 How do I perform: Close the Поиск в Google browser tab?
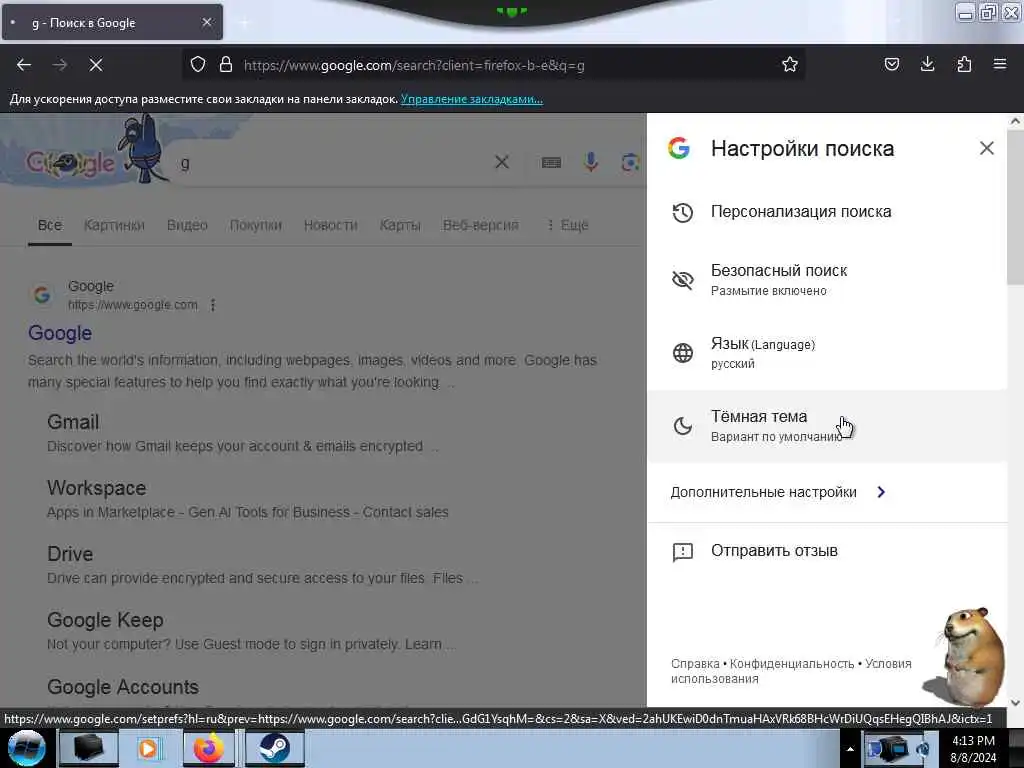(x=207, y=22)
